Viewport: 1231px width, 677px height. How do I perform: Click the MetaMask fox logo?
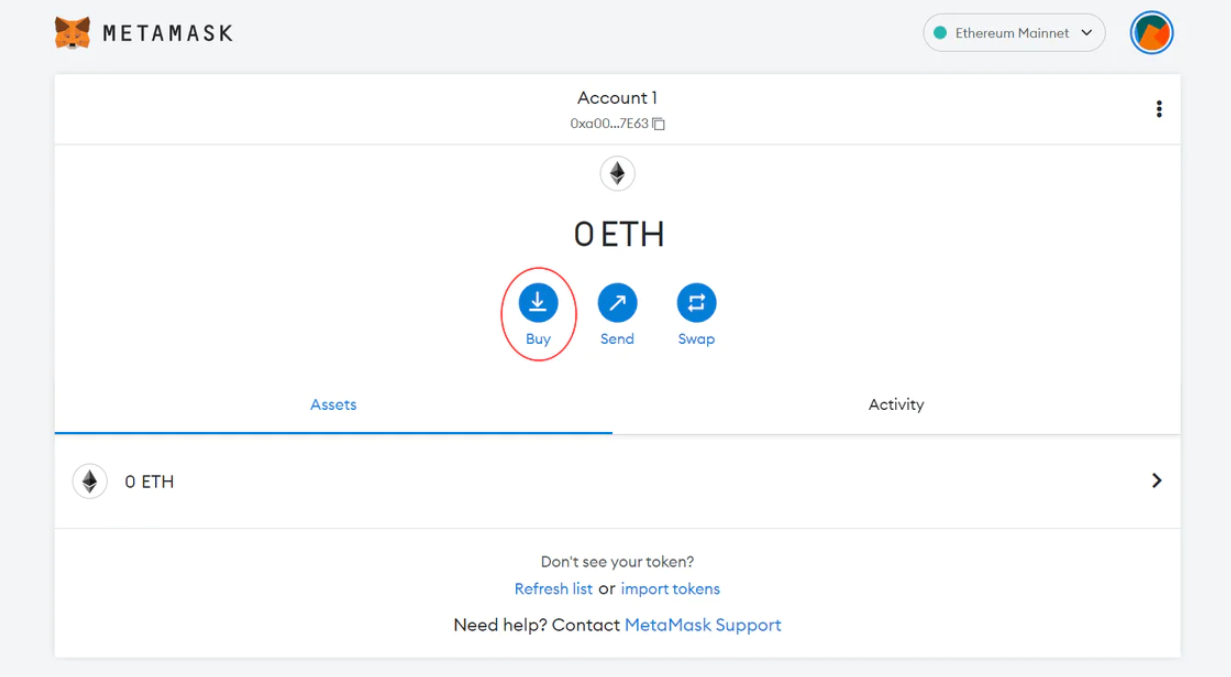(x=72, y=33)
